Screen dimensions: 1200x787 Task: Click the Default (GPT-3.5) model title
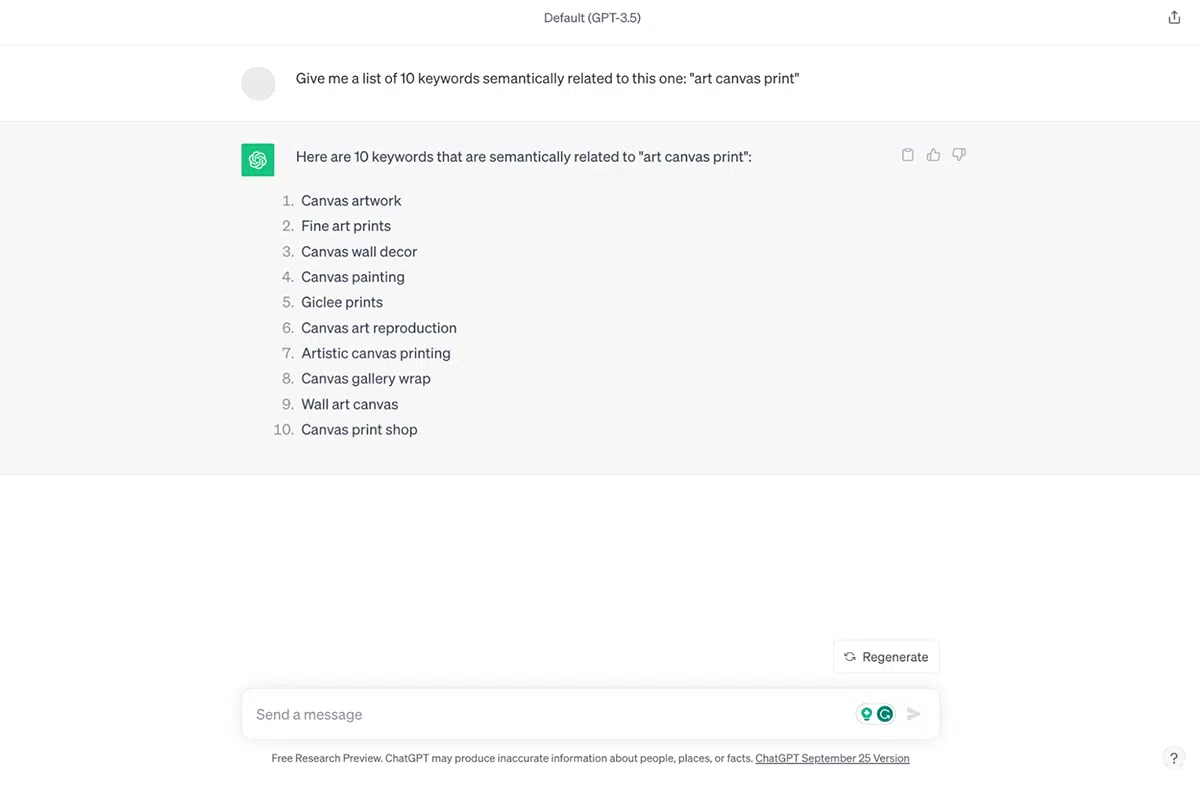tap(592, 18)
